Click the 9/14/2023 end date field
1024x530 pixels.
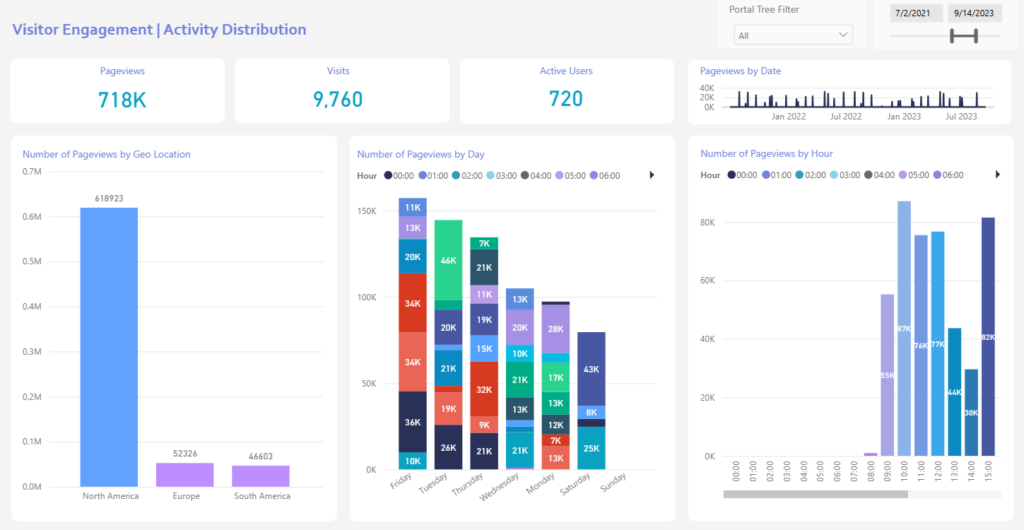973,12
